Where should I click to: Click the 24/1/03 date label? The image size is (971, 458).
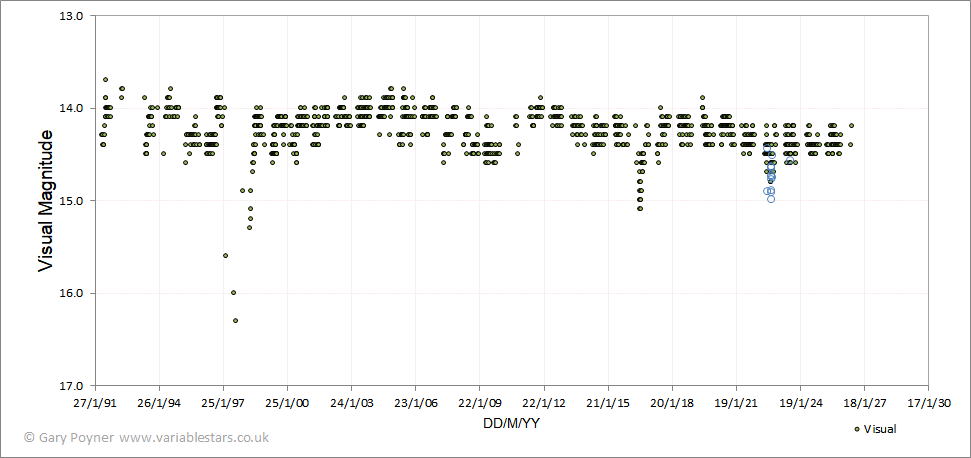click(351, 404)
